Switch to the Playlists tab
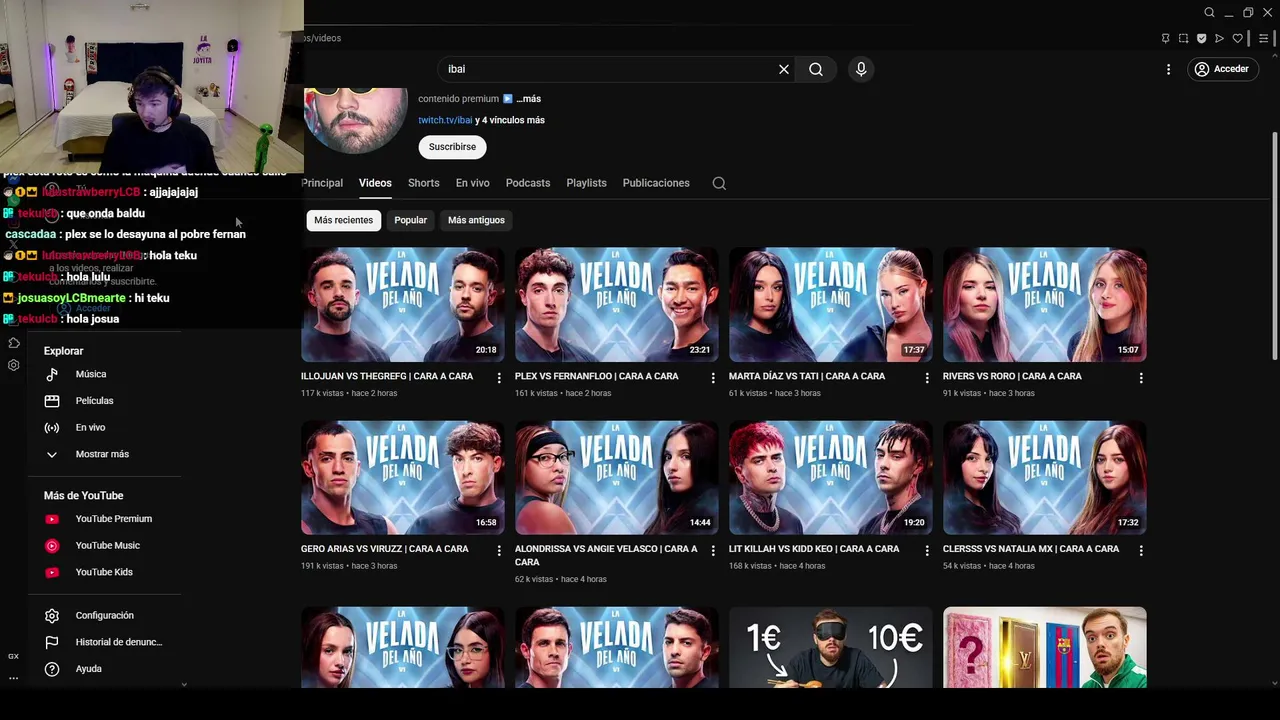This screenshot has width=1280, height=720. point(586,183)
